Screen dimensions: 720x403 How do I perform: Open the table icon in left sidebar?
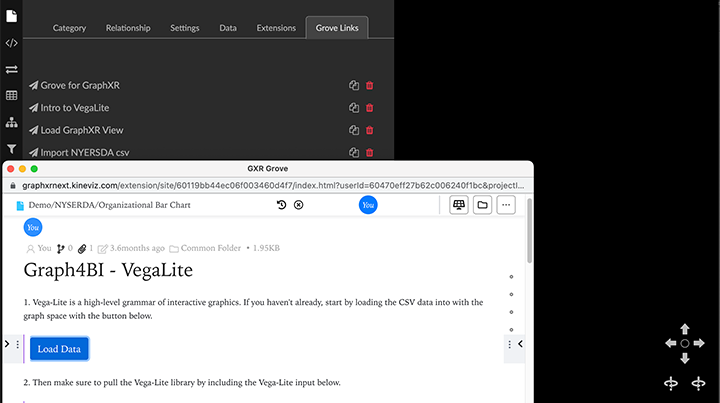coord(11,95)
